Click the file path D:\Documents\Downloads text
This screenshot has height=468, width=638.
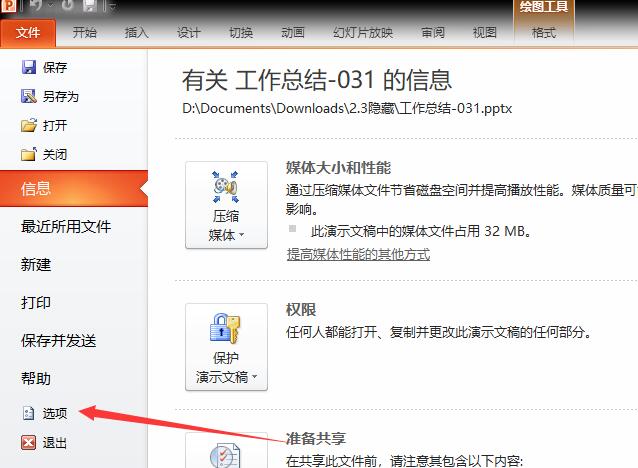click(x=347, y=108)
